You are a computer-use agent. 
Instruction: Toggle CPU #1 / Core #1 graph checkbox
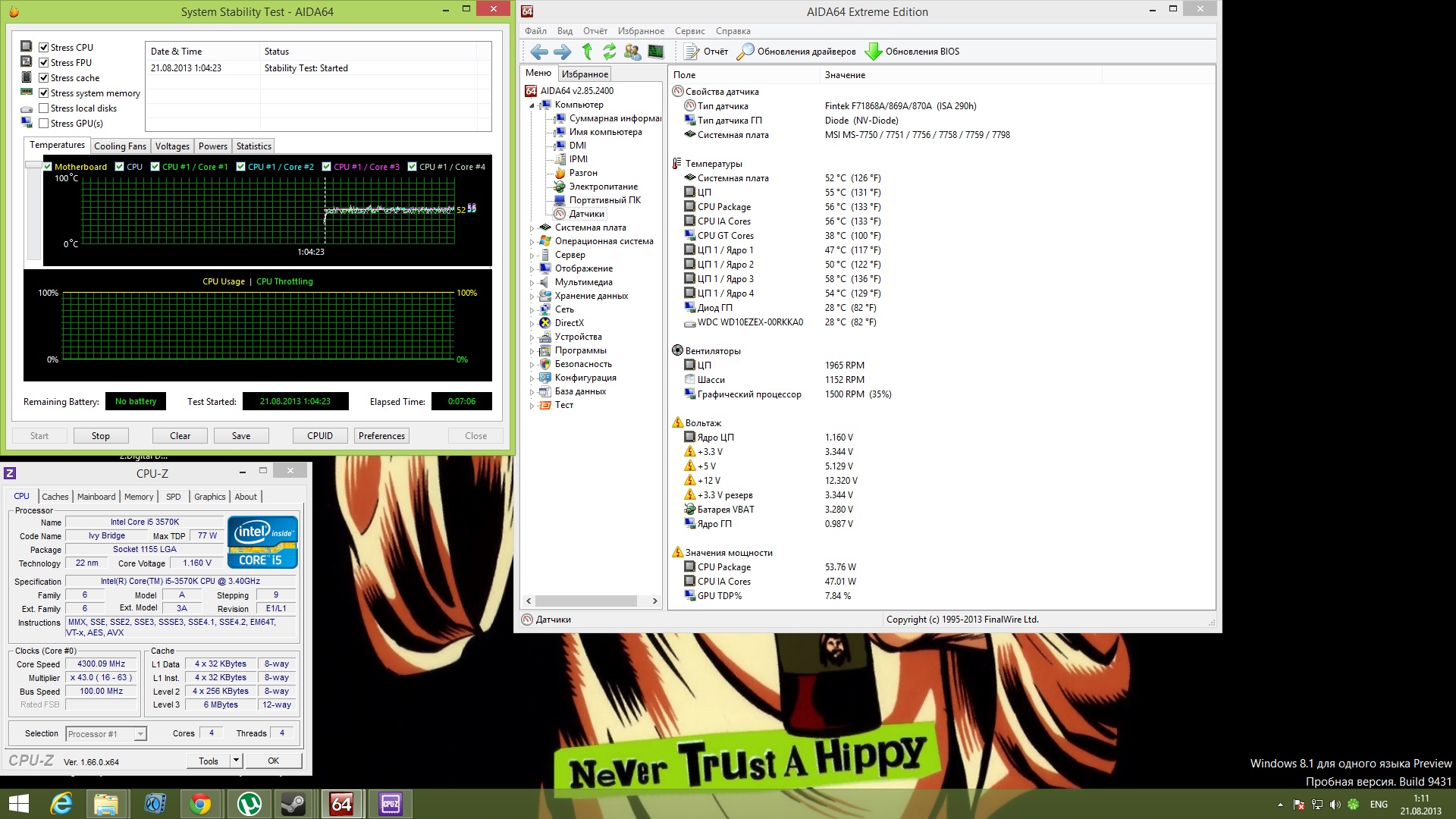[155, 167]
